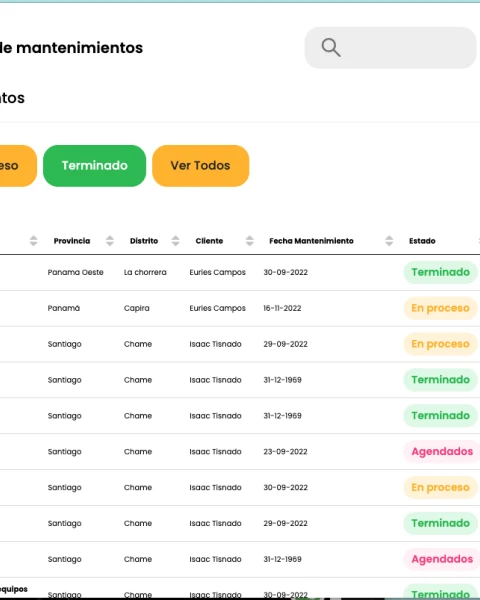Click sort arrows left of Provincia header

34,241
